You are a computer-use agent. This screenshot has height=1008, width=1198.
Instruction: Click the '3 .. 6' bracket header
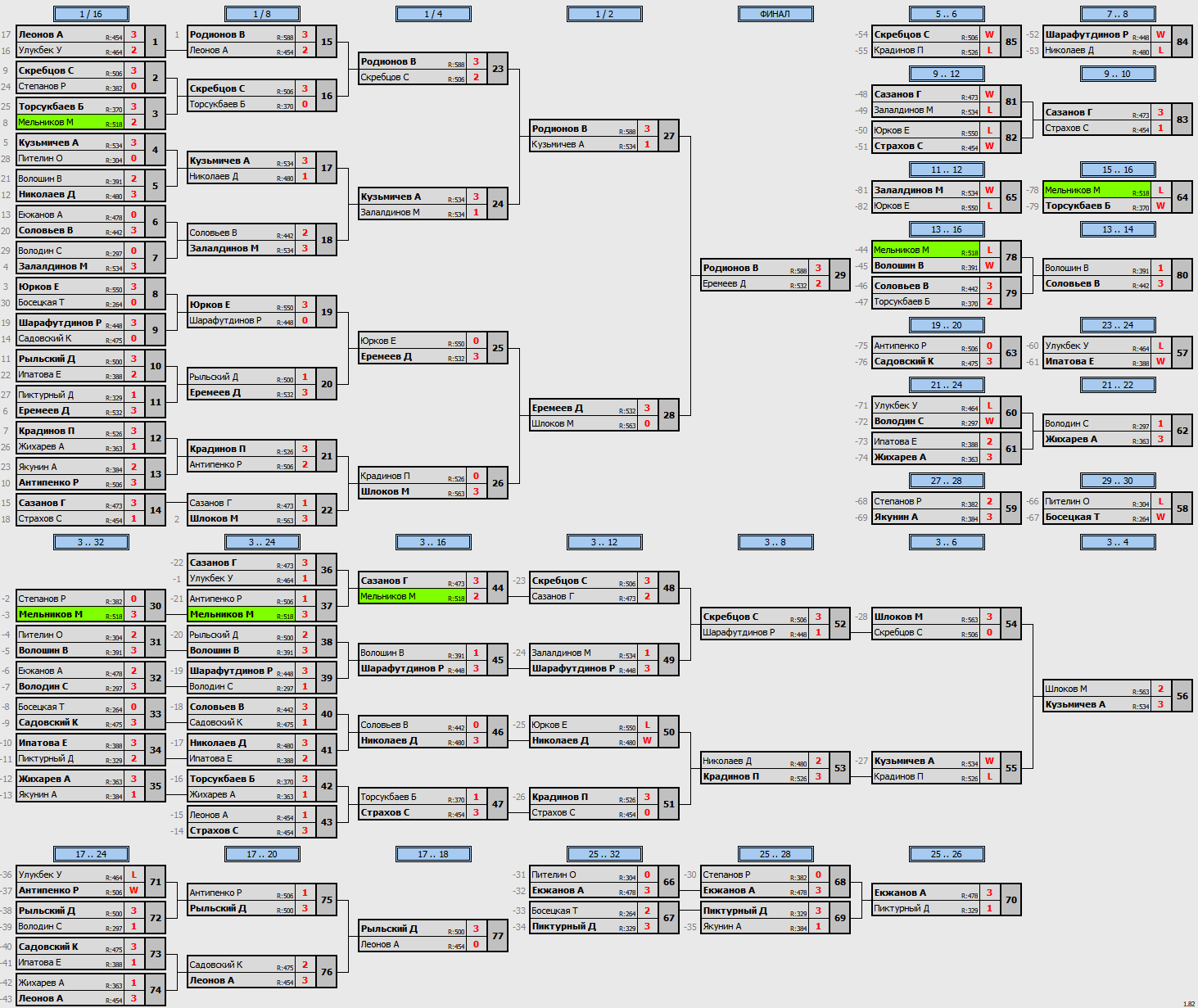(947, 542)
